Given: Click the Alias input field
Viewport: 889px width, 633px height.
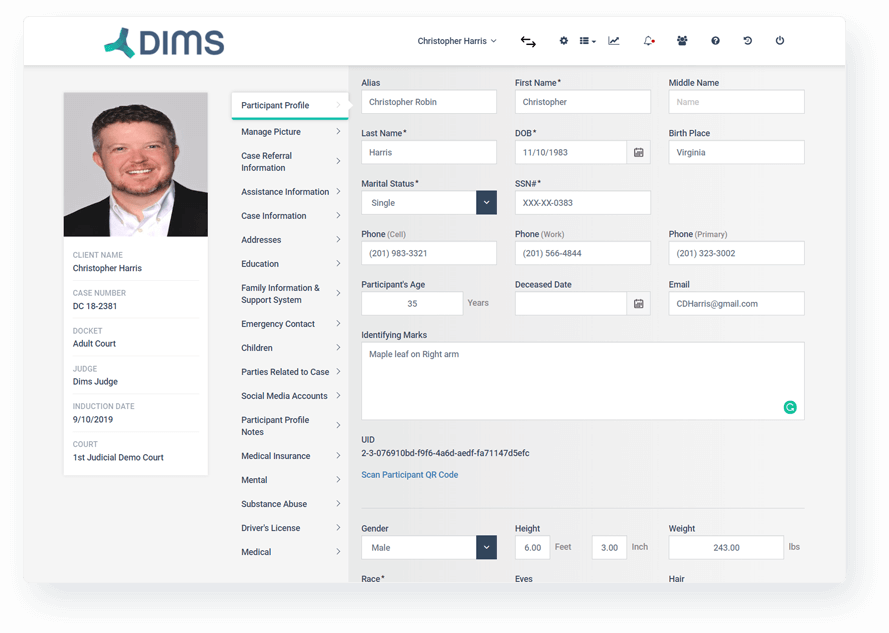Looking at the screenshot, I should click(x=429, y=102).
